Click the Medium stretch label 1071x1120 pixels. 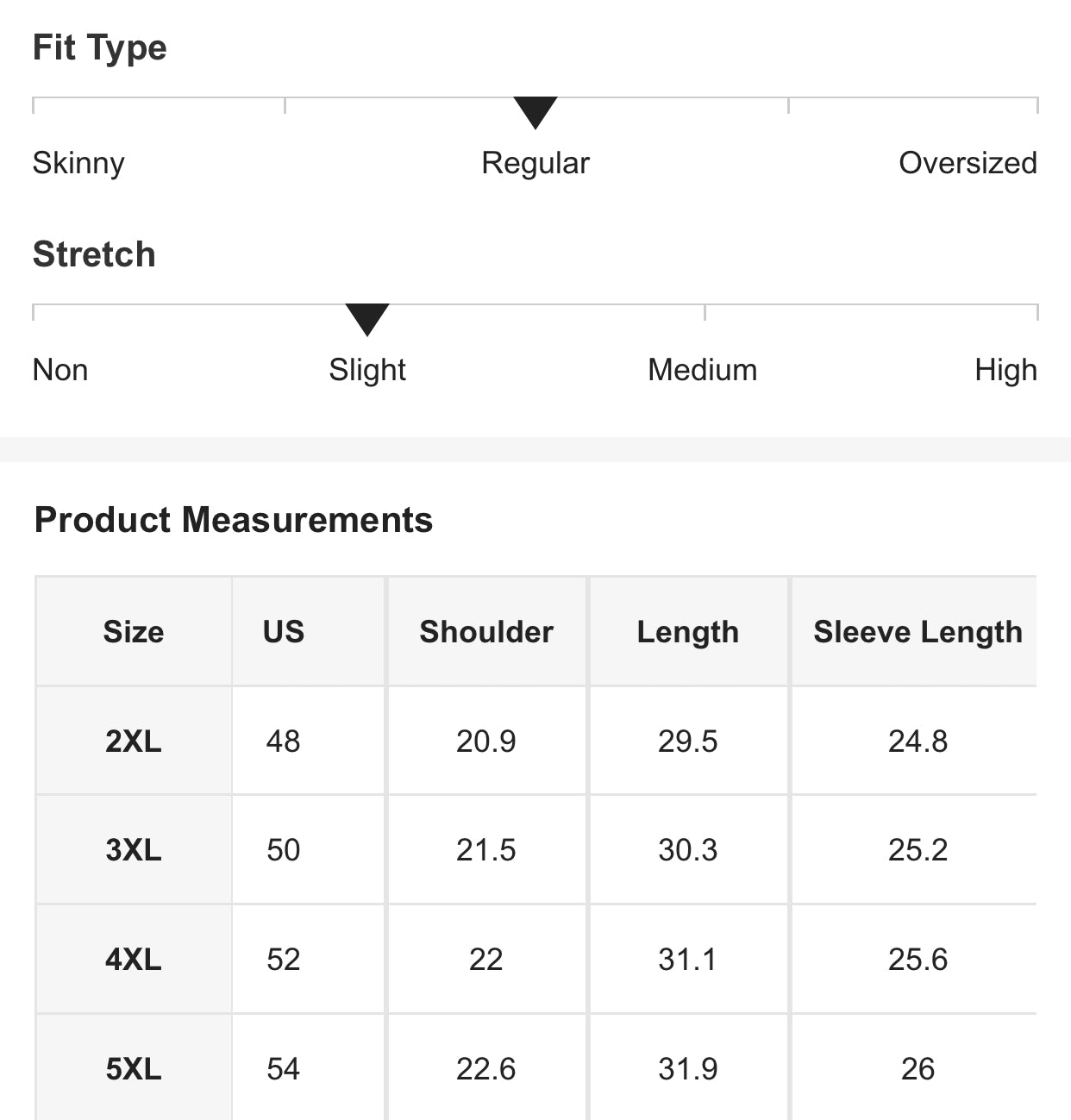tap(703, 370)
